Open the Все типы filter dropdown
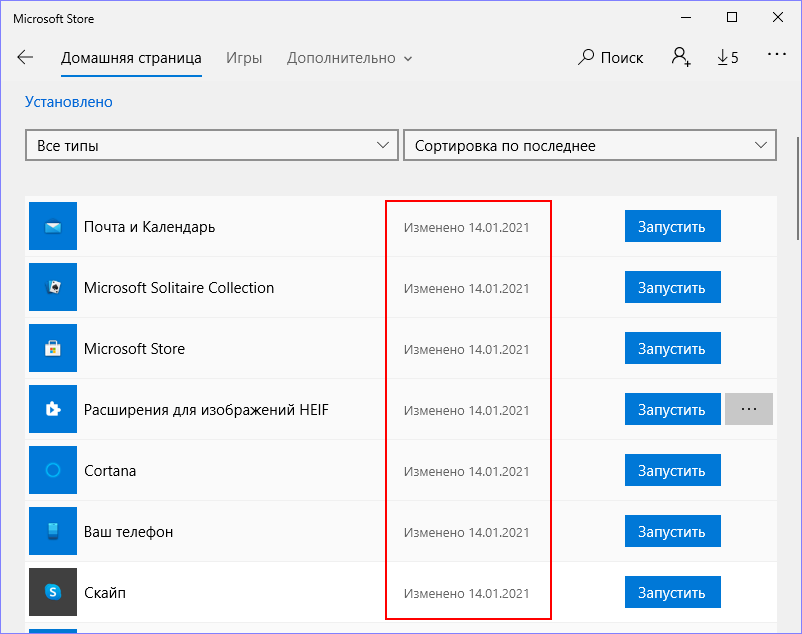 click(212, 145)
